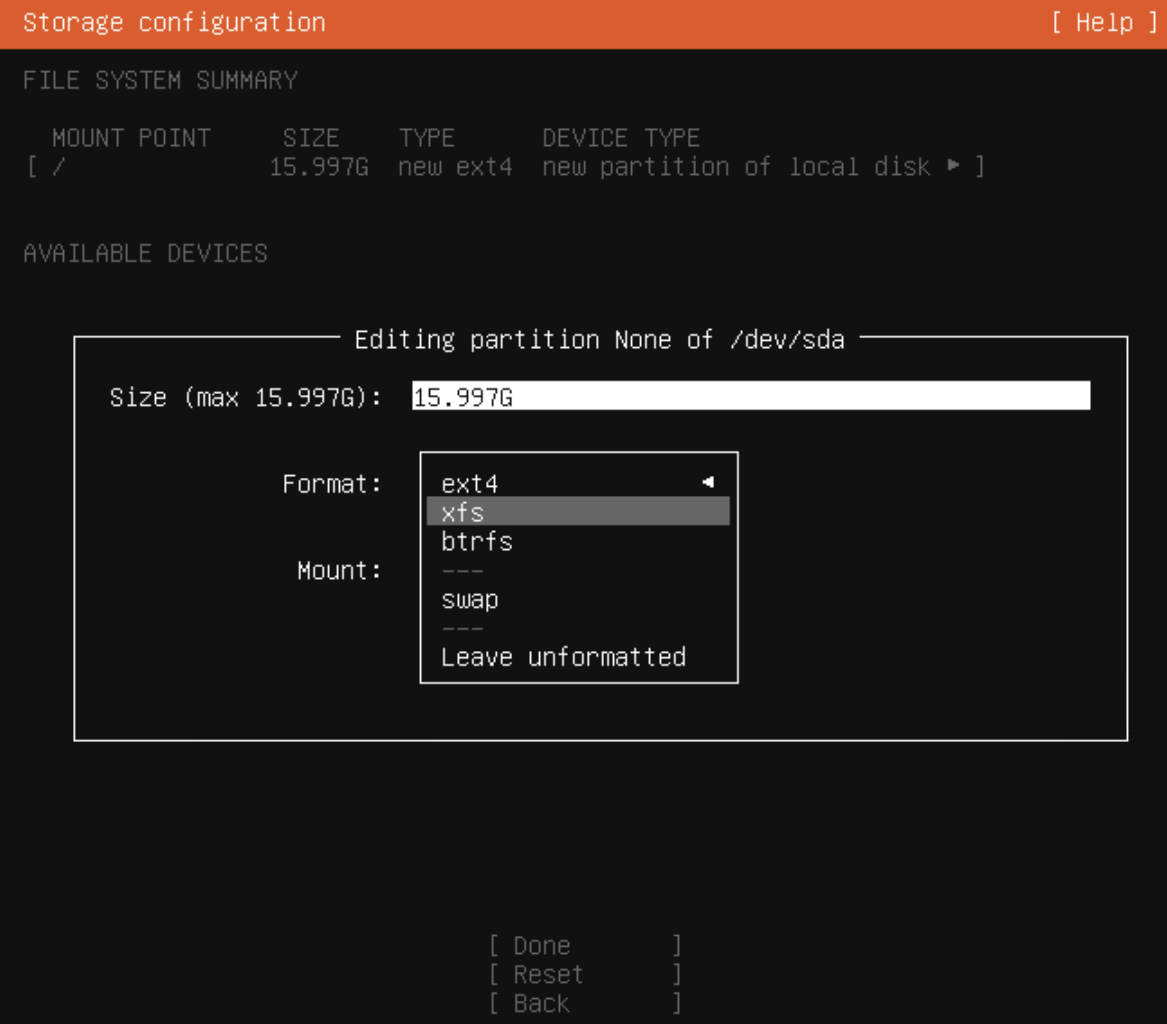This screenshot has height=1024, width=1167.
Task: Click the '/' mount point entry
Action: [59, 167]
